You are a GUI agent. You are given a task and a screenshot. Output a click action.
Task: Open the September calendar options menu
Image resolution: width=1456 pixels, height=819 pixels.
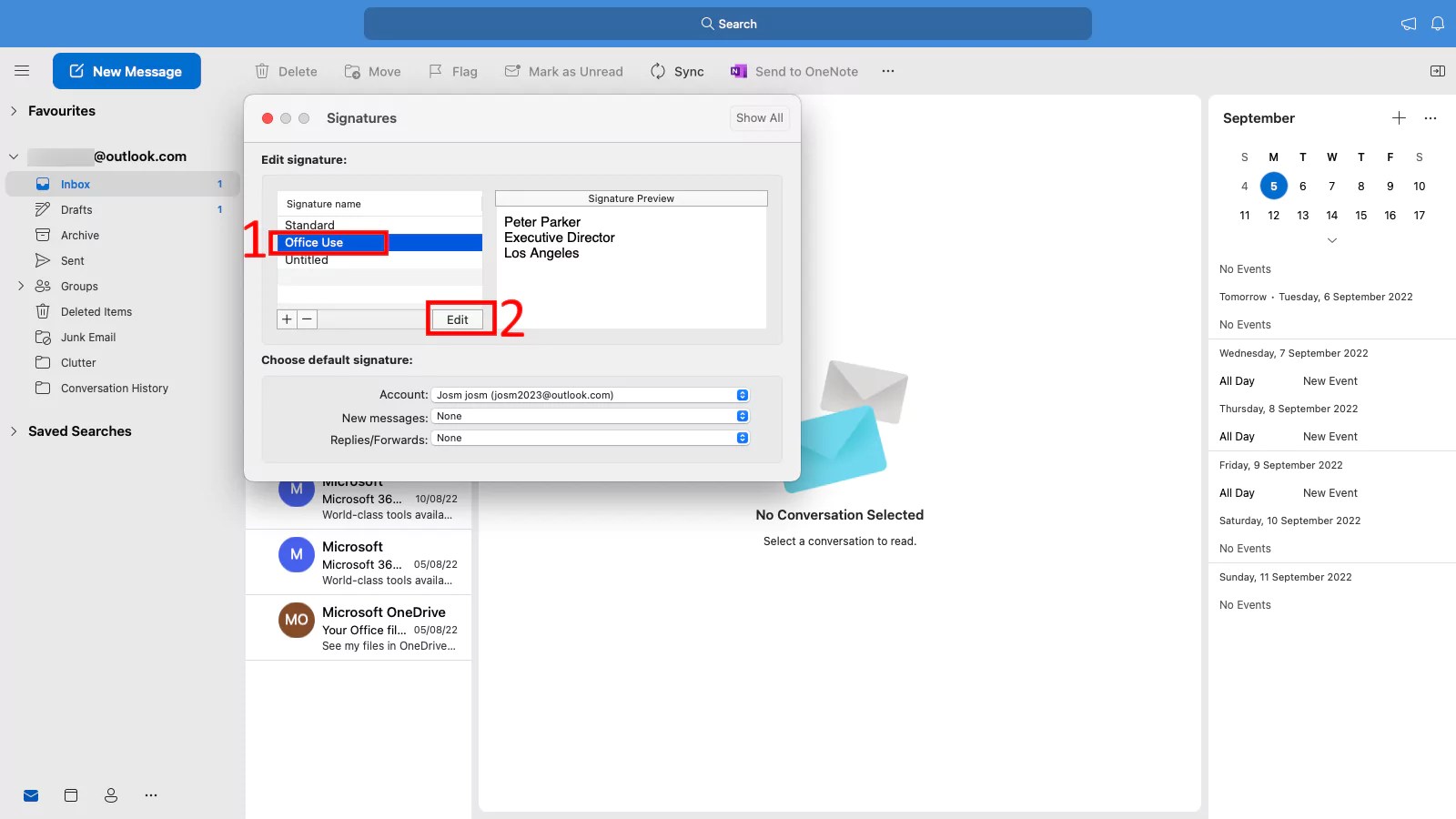pos(1430,118)
